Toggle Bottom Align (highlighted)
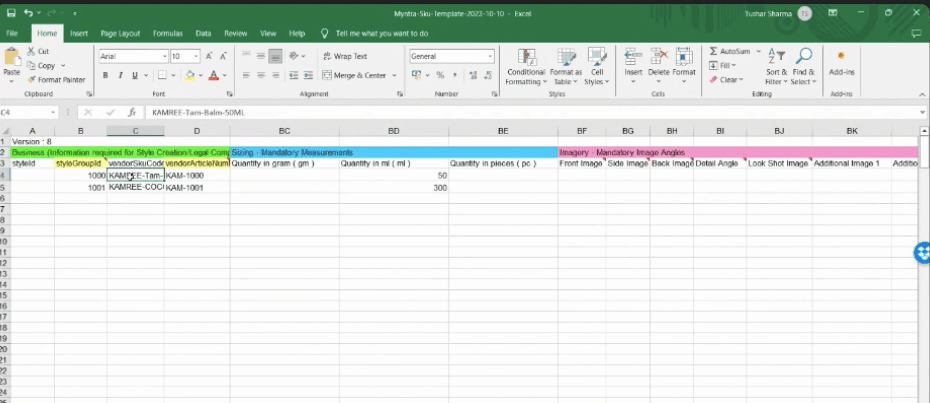Image resolution: width=930 pixels, height=403 pixels. pos(275,56)
